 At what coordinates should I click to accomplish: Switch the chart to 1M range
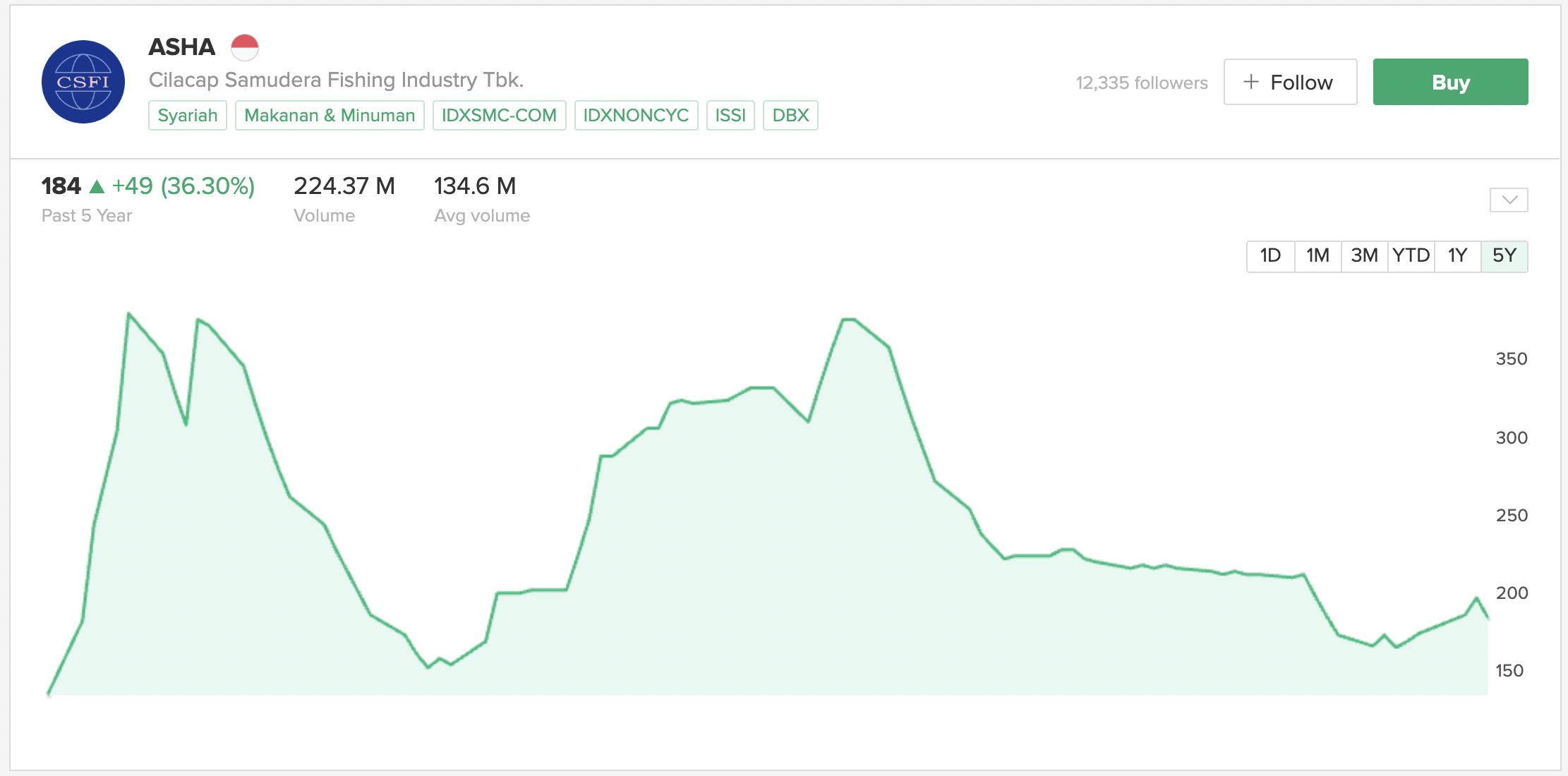1317,255
